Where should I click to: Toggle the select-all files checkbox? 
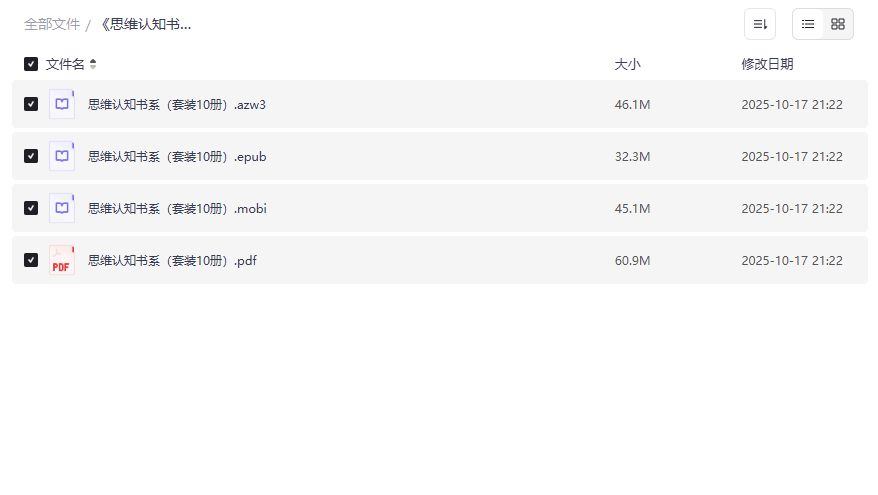point(31,64)
